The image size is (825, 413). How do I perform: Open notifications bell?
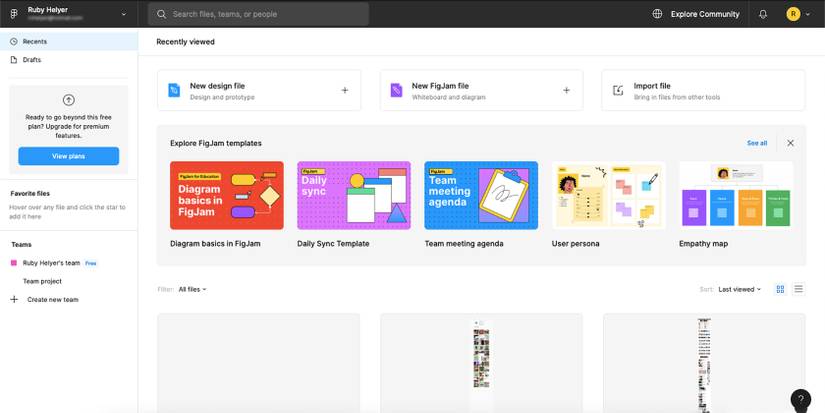763,14
